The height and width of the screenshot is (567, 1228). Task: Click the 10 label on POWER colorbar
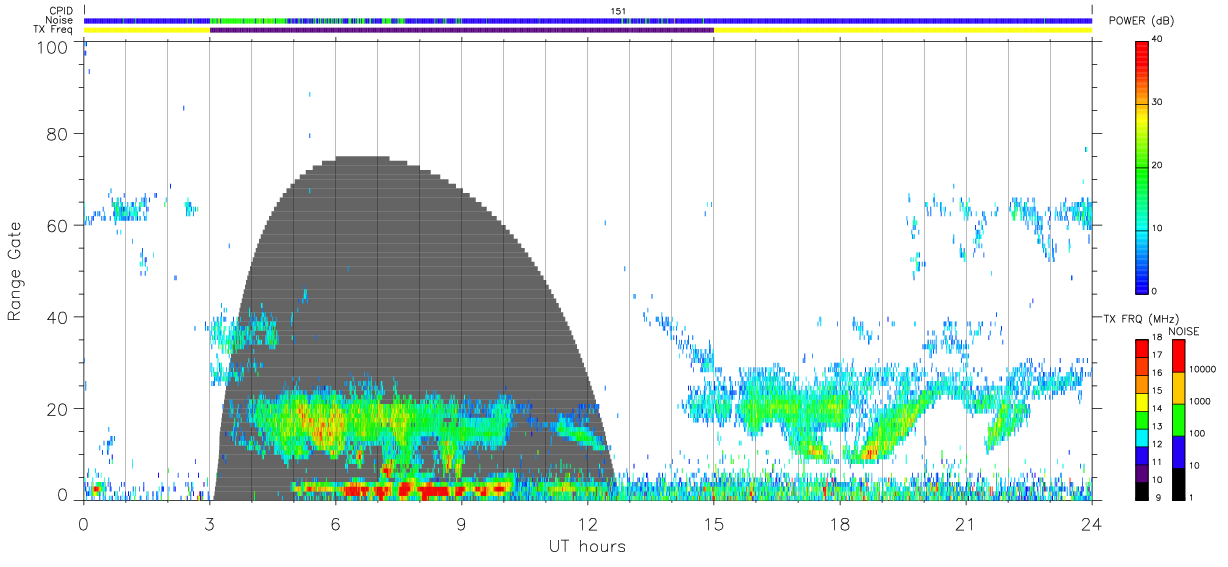click(1157, 229)
